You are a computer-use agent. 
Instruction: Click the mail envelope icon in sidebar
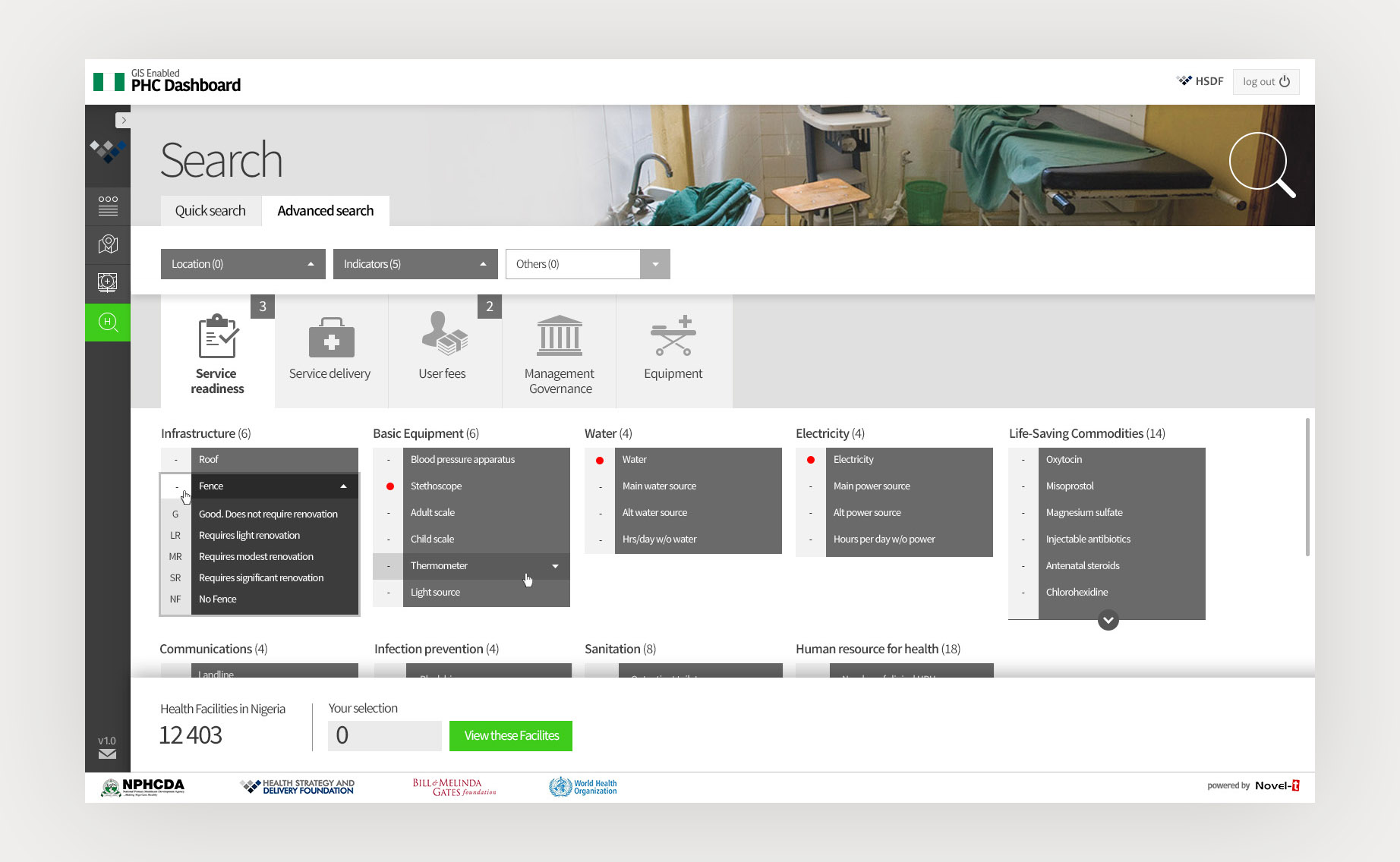click(107, 753)
